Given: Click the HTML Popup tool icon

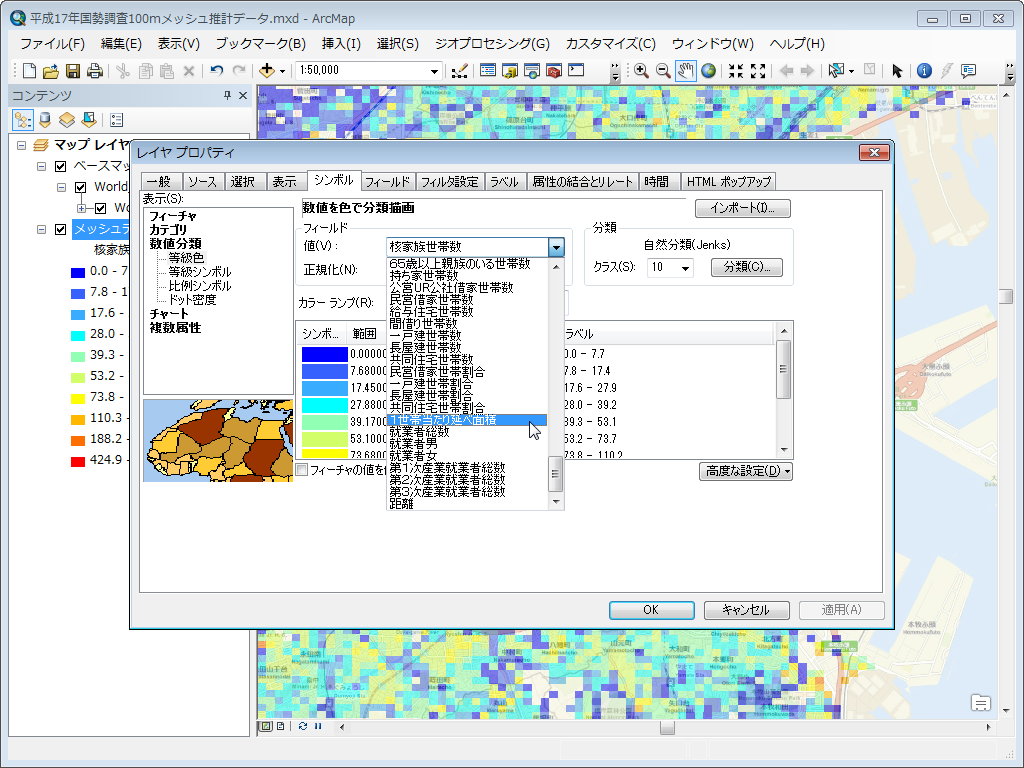Looking at the screenshot, I should [x=968, y=71].
